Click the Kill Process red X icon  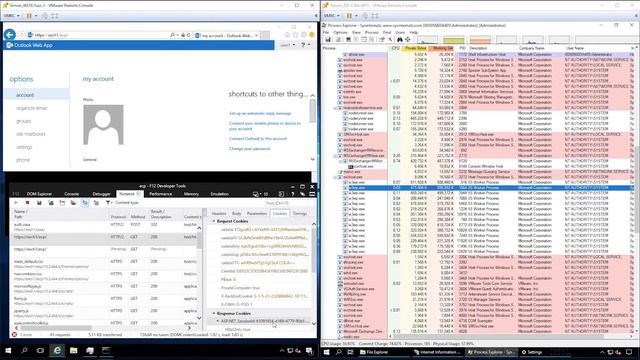[x=390, y=39]
